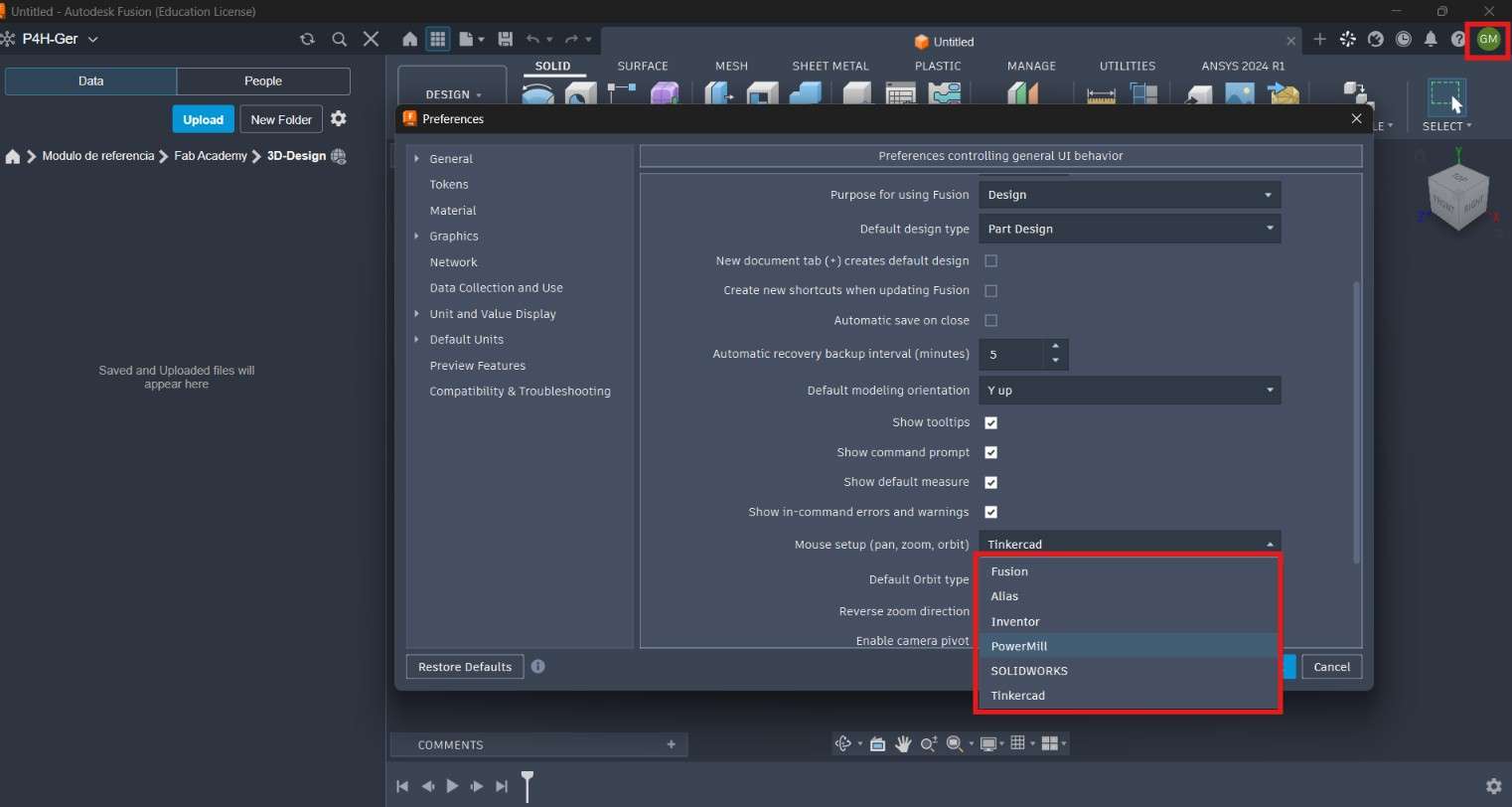Toggle the data panel grid icon
Screen dimensions: 1512x807
[x=437, y=39]
